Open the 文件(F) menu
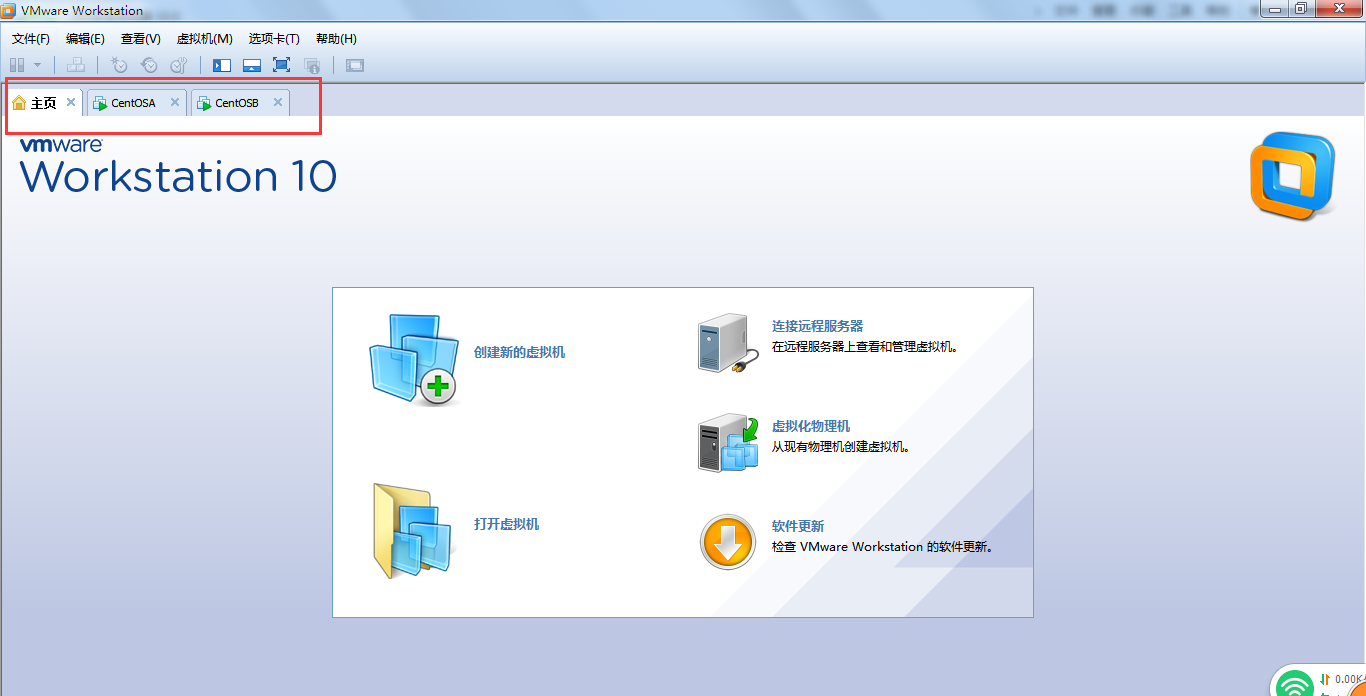 [31, 39]
